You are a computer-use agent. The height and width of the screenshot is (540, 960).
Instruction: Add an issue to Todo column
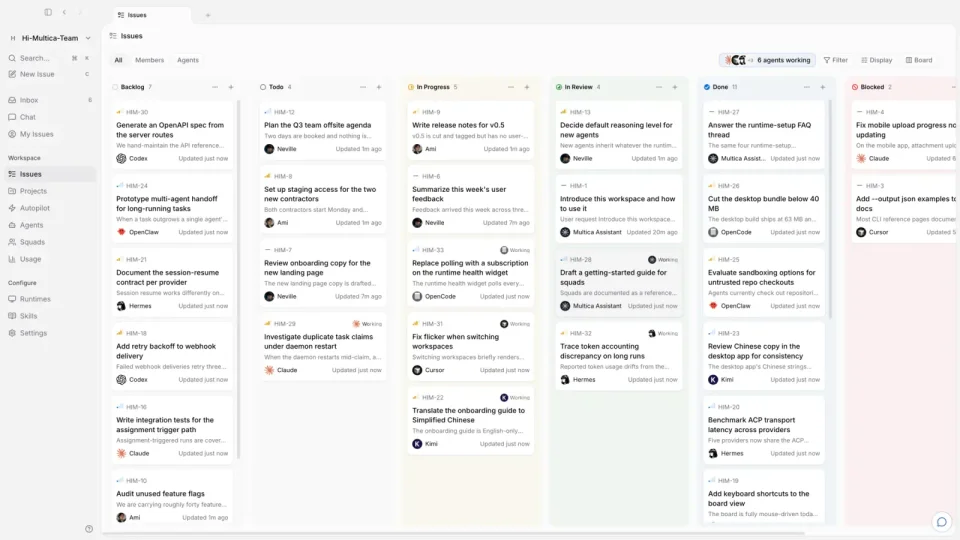coord(379,87)
